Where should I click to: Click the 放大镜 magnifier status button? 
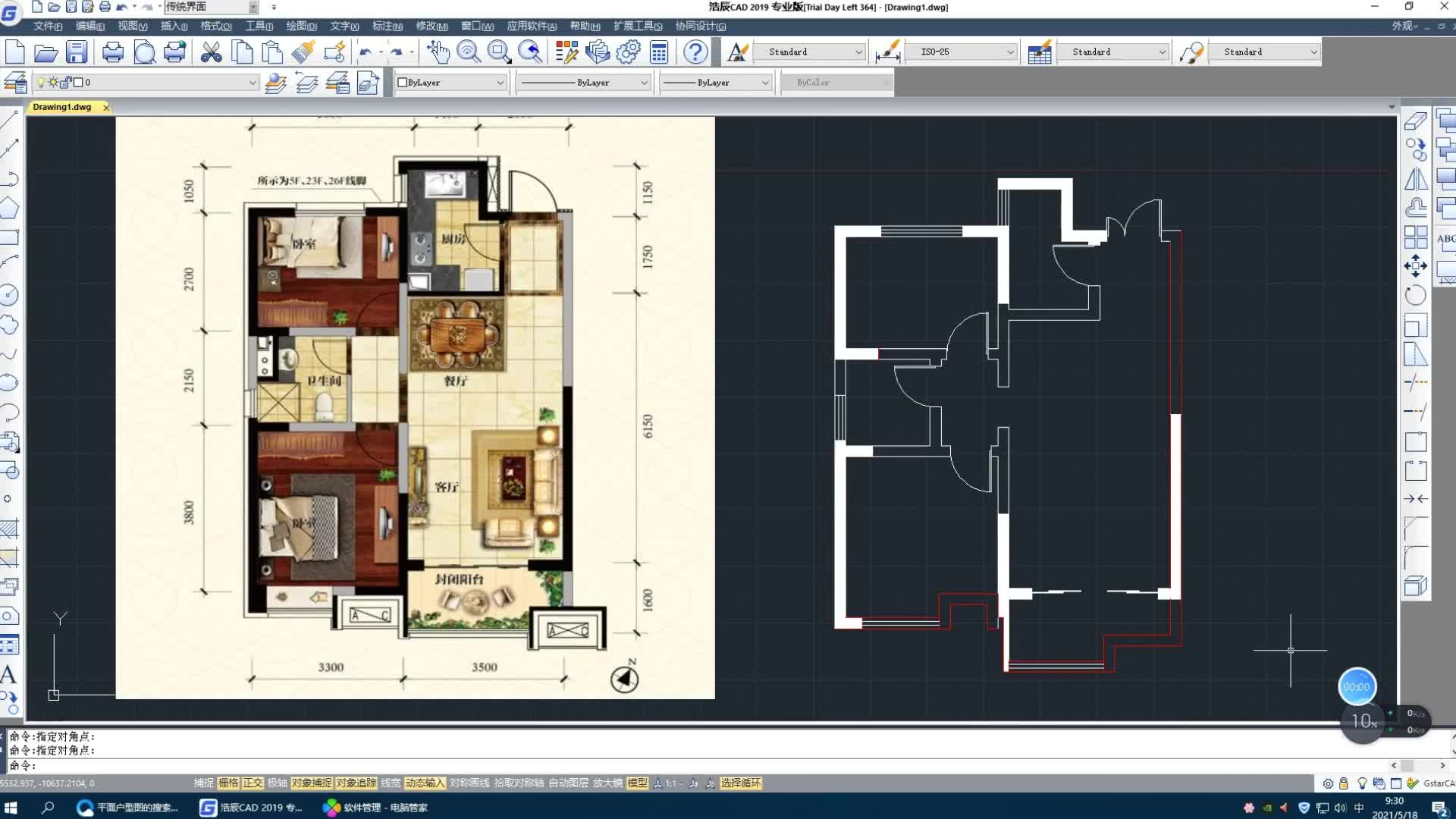click(607, 783)
